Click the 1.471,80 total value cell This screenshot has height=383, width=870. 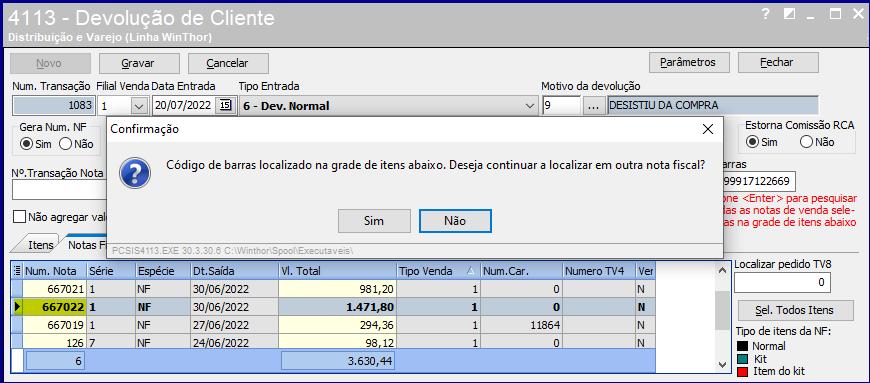337,307
